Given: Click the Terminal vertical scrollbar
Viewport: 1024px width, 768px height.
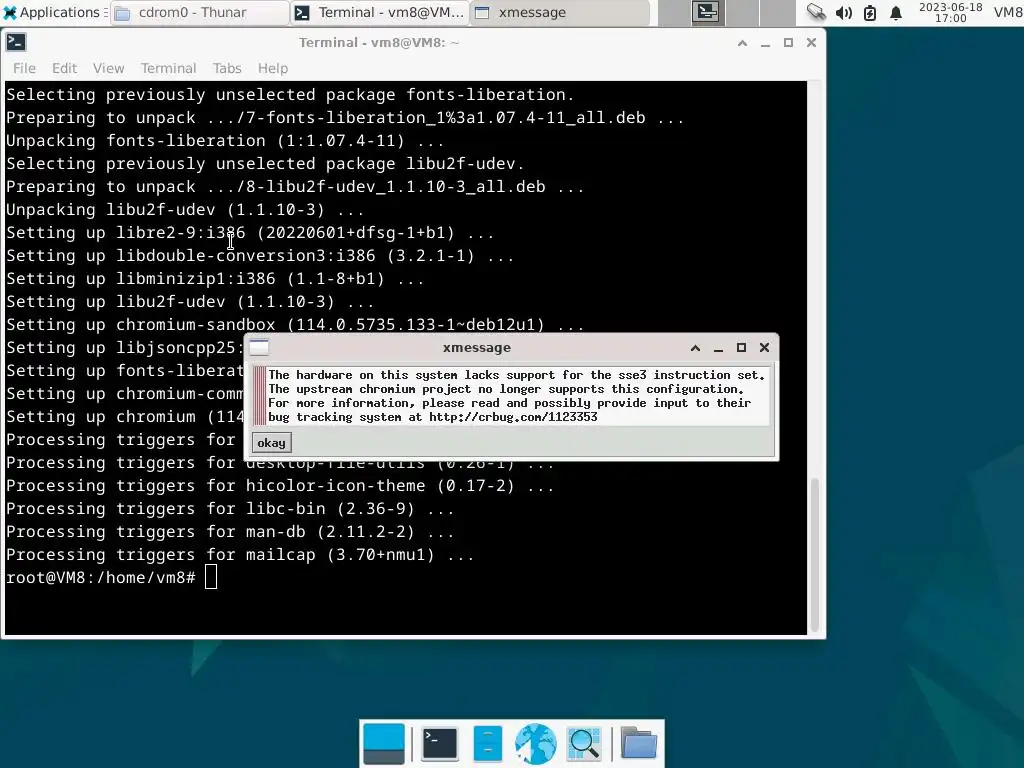Looking at the screenshot, I should coord(814,554).
